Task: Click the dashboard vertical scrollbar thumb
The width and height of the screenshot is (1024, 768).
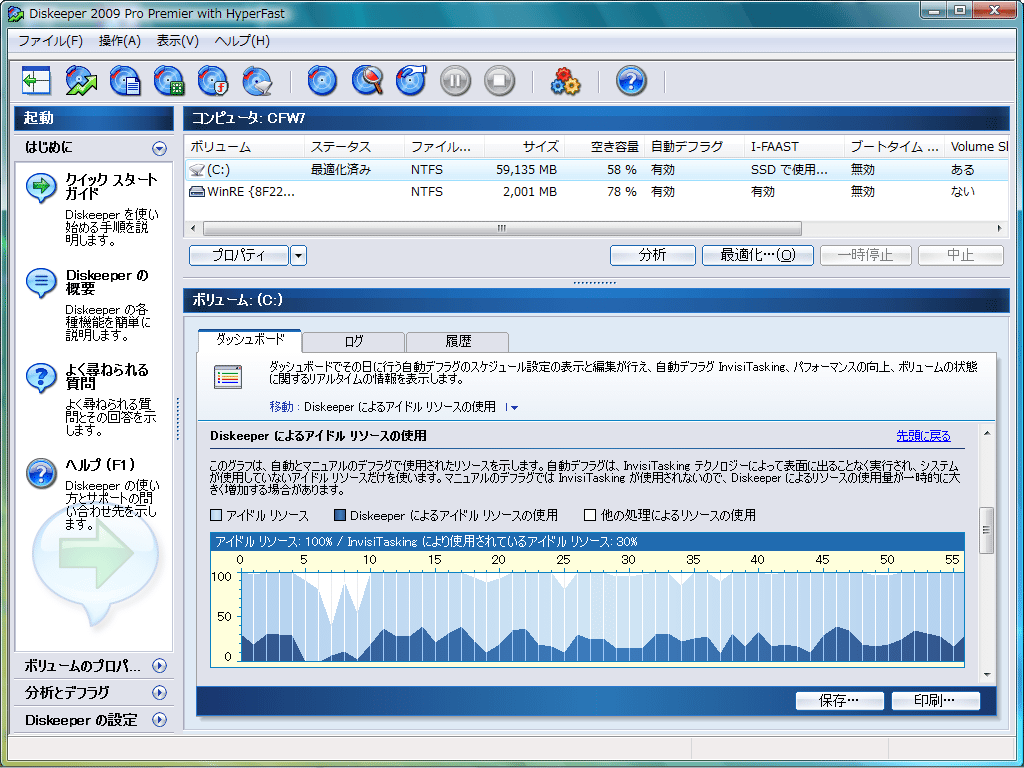Action: click(x=987, y=530)
